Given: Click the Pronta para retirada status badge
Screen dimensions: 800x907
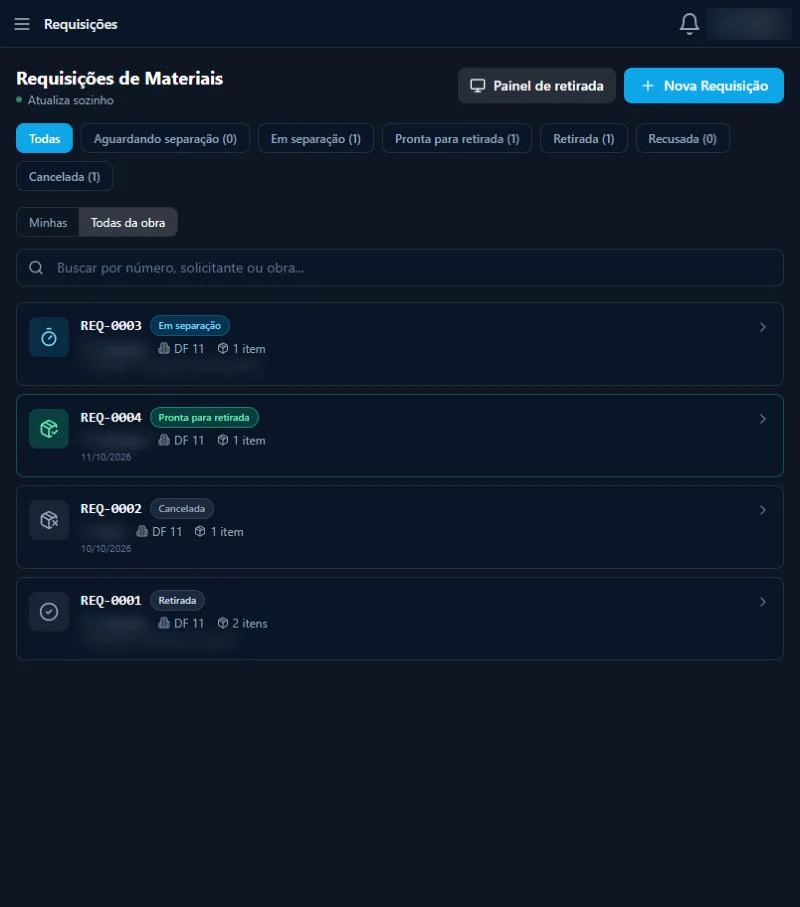Looking at the screenshot, I should [x=204, y=417].
